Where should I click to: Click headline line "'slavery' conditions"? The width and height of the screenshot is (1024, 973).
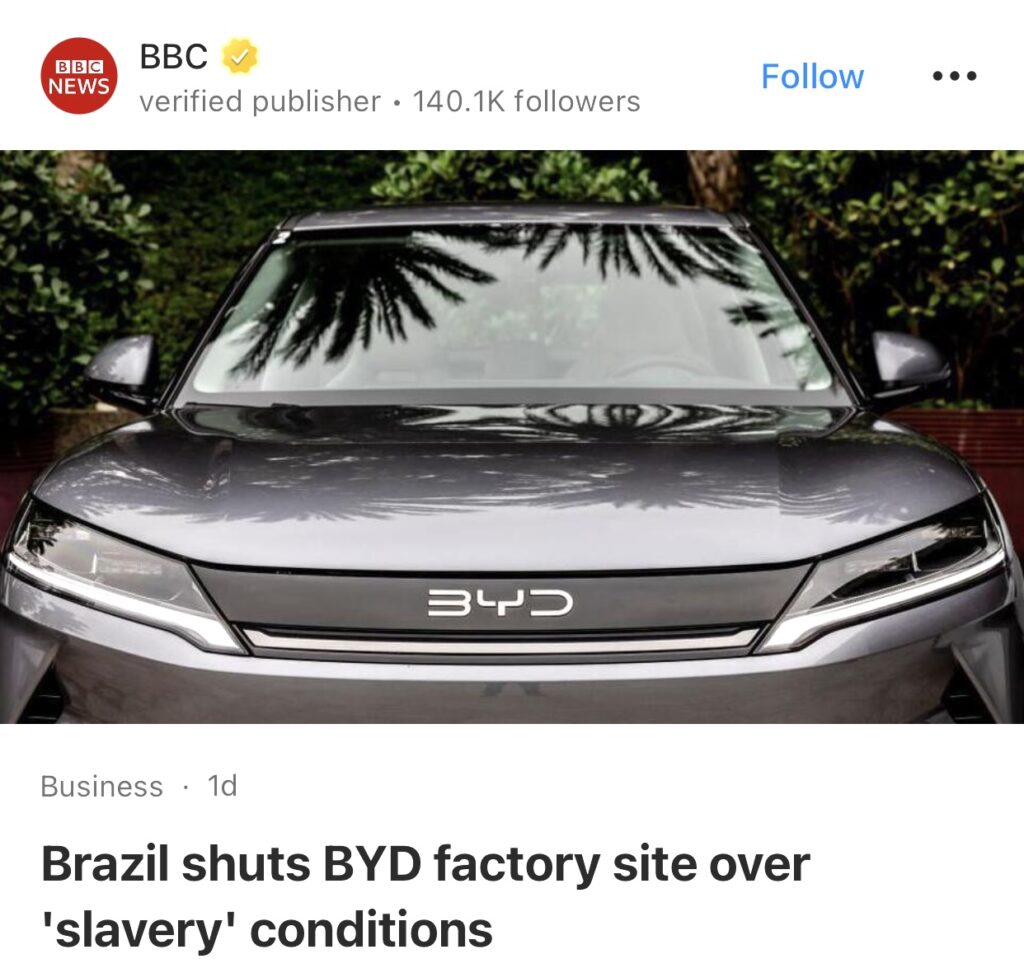pyautogui.click(x=266, y=930)
